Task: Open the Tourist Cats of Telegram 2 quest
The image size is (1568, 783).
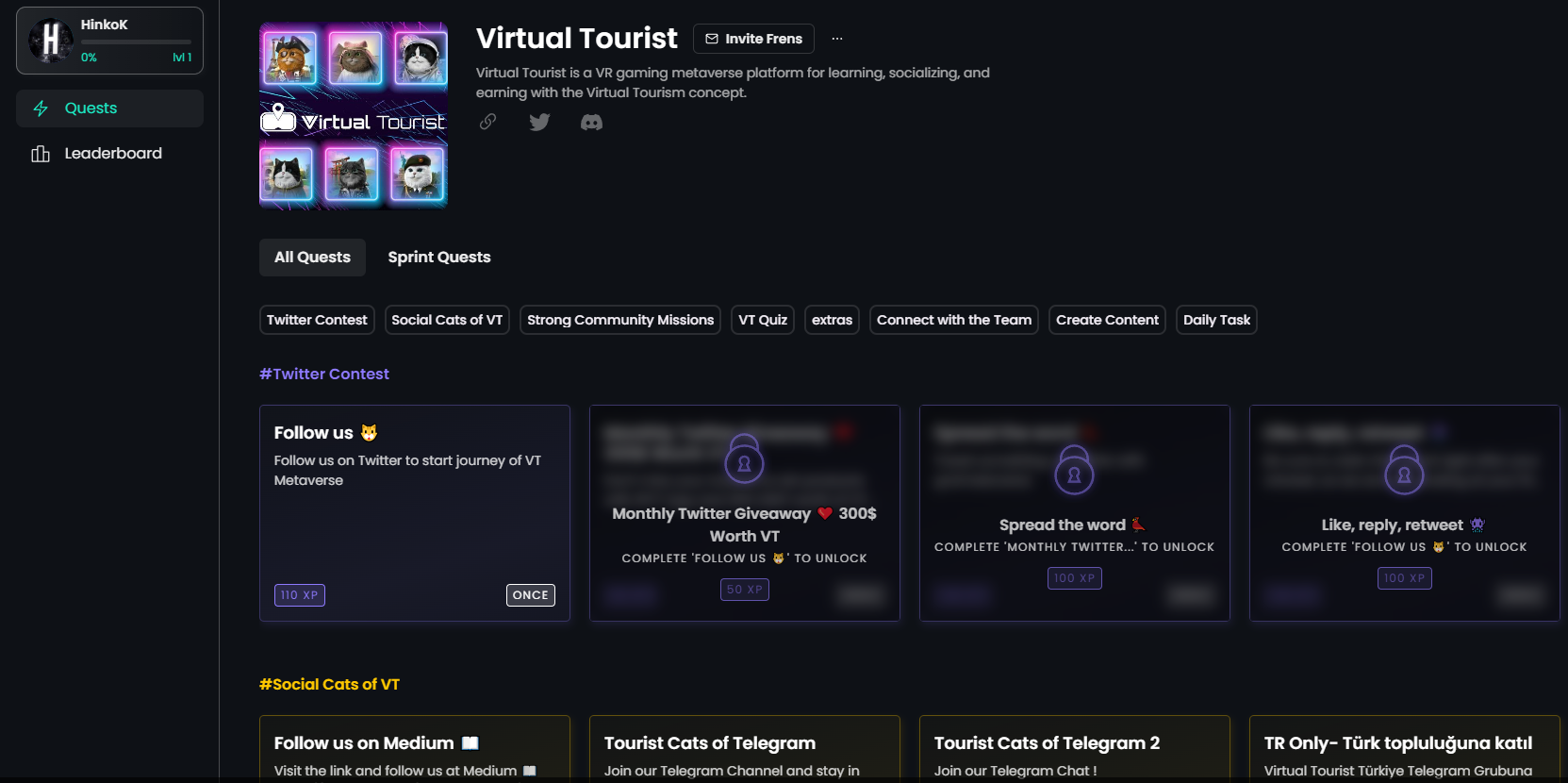Action: (1075, 749)
